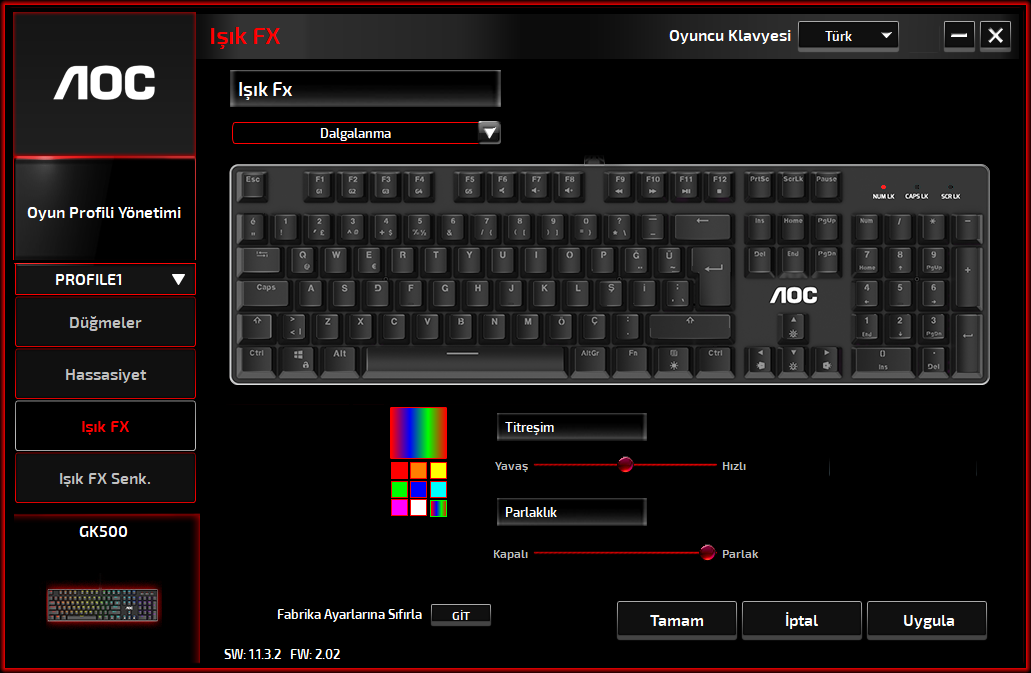Image resolution: width=1031 pixels, height=673 pixels.
Task: Select the Fn key on the keyboard image
Action: [633, 360]
